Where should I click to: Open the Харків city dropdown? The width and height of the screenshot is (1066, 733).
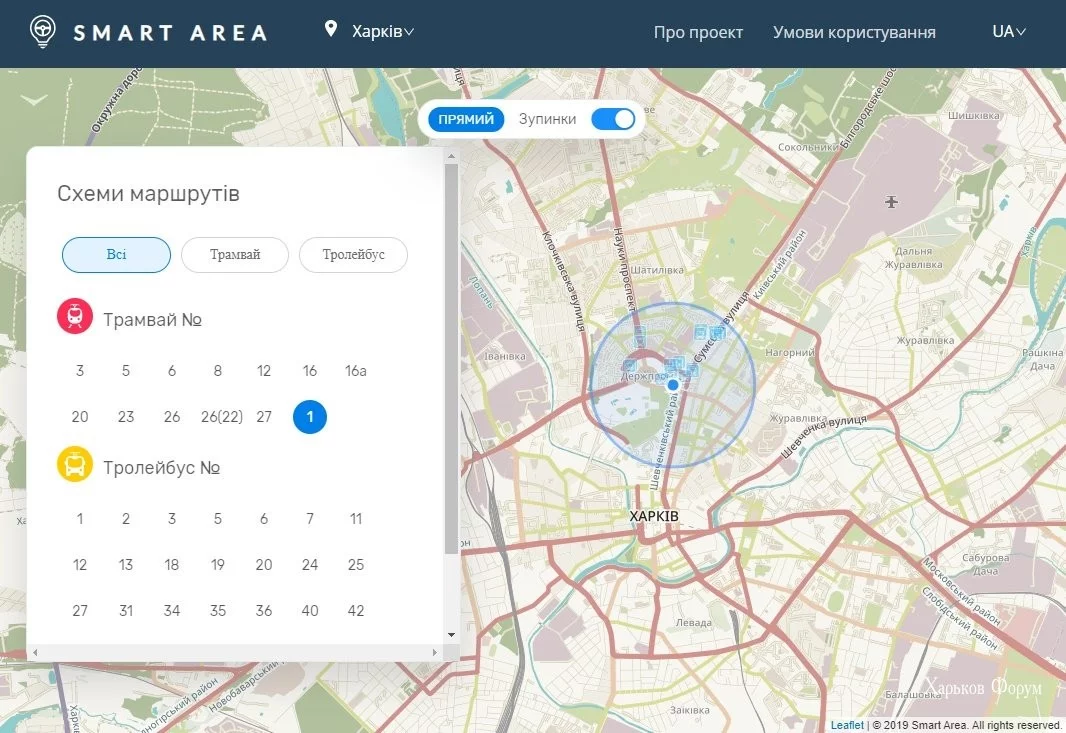tap(382, 32)
